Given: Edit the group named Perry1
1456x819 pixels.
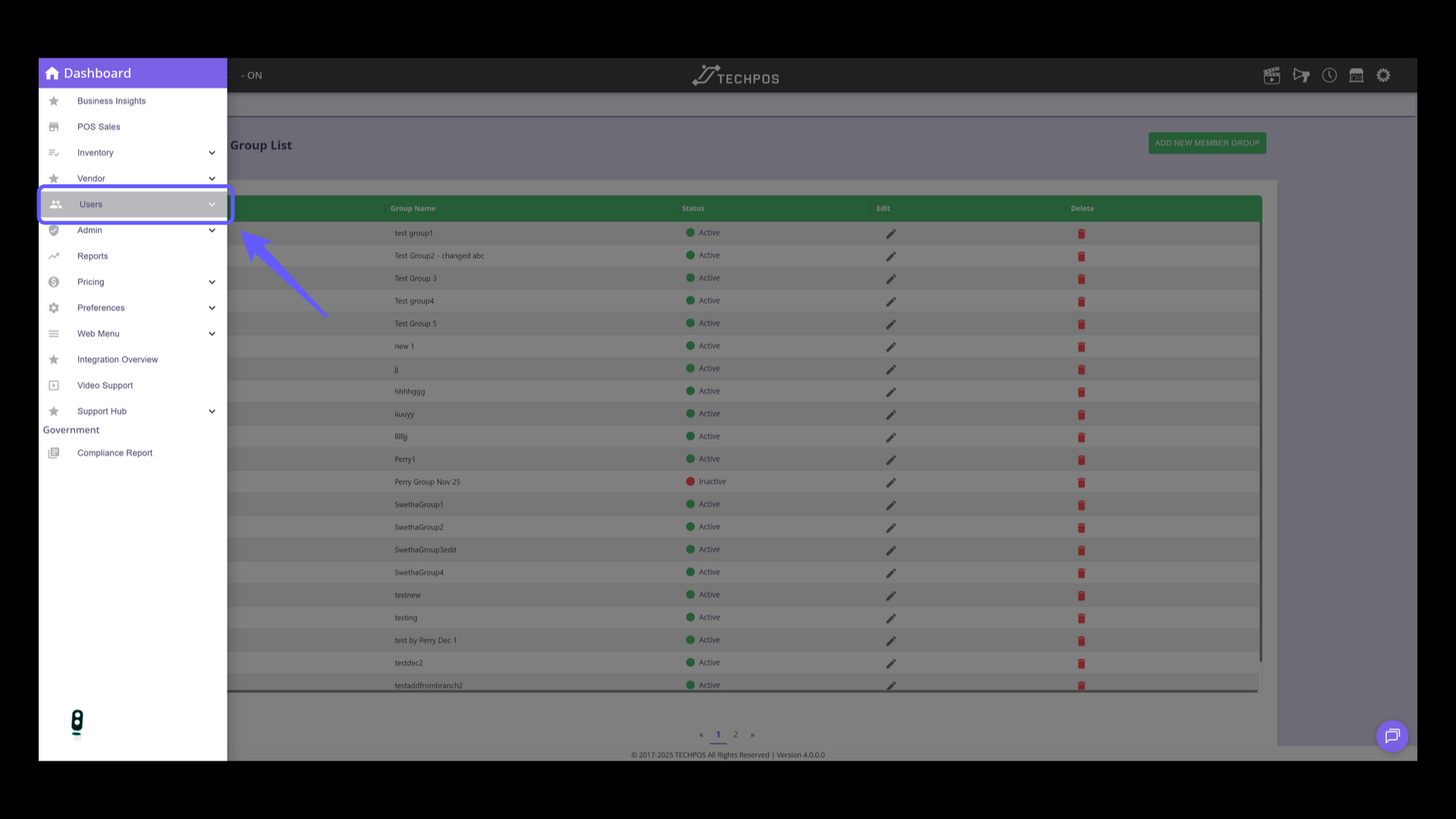Looking at the screenshot, I should (x=891, y=460).
